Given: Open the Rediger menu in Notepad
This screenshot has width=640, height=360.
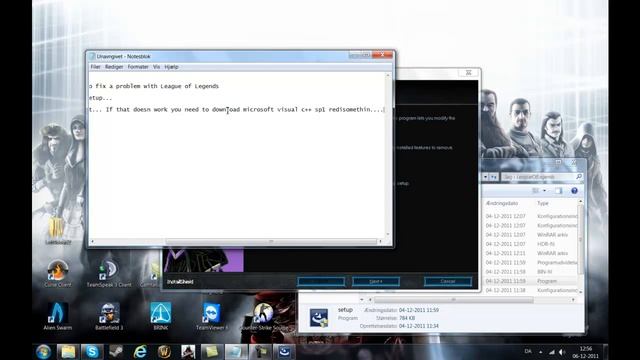Looking at the screenshot, I should tap(114, 67).
